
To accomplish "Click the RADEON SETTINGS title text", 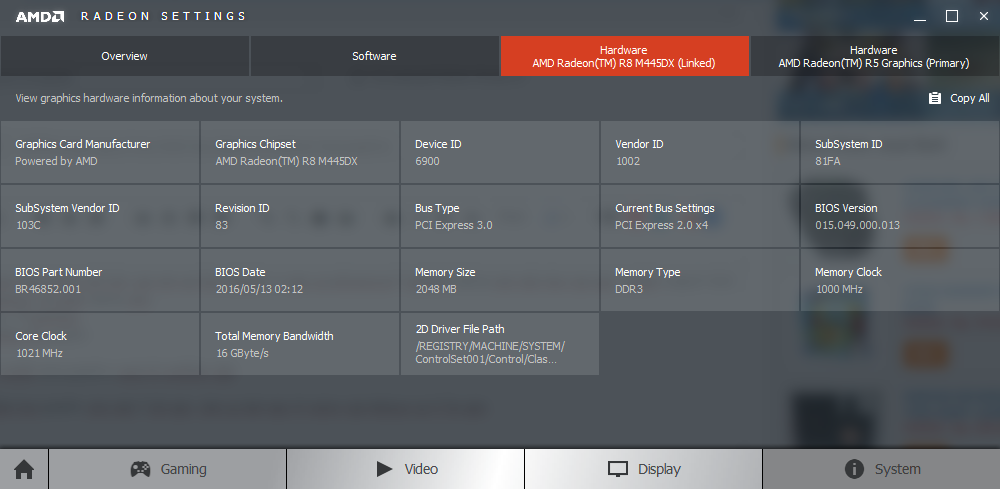I will (x=163, y=17).
